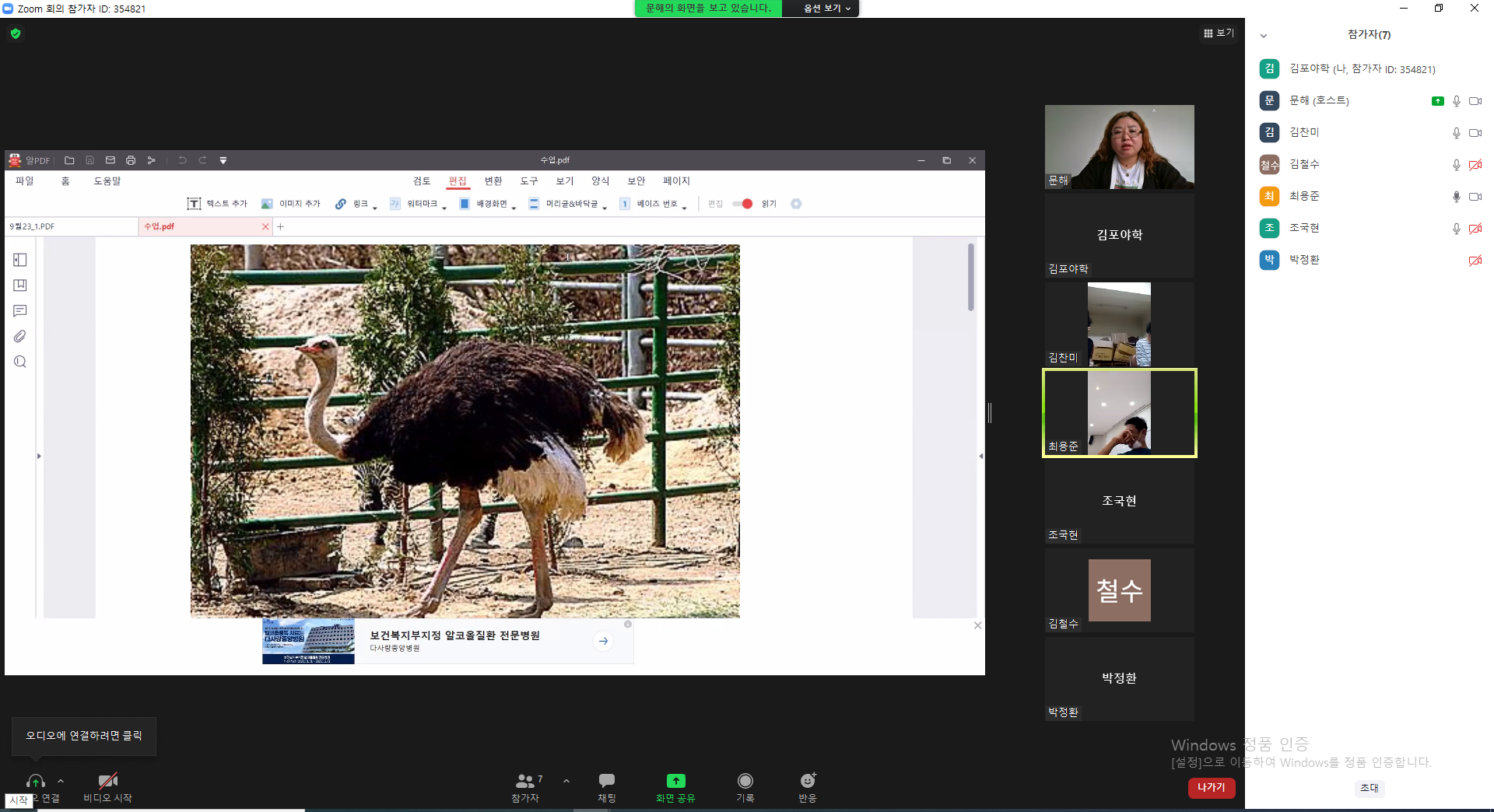Switch to the 9월23_1.PDF document tab
The height and width of the screenshot is (812, 1494).
click(72, 226)
